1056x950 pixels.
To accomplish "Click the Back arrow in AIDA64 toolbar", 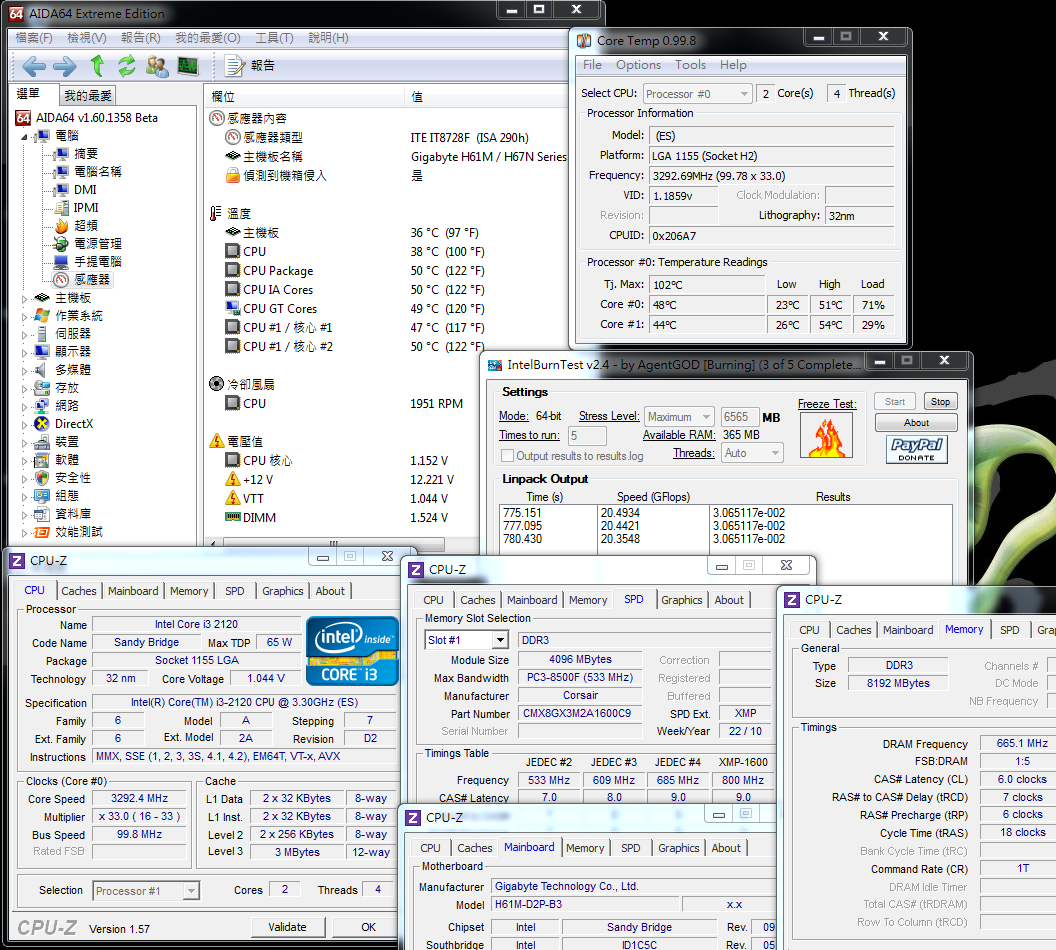I will [34, 66].
